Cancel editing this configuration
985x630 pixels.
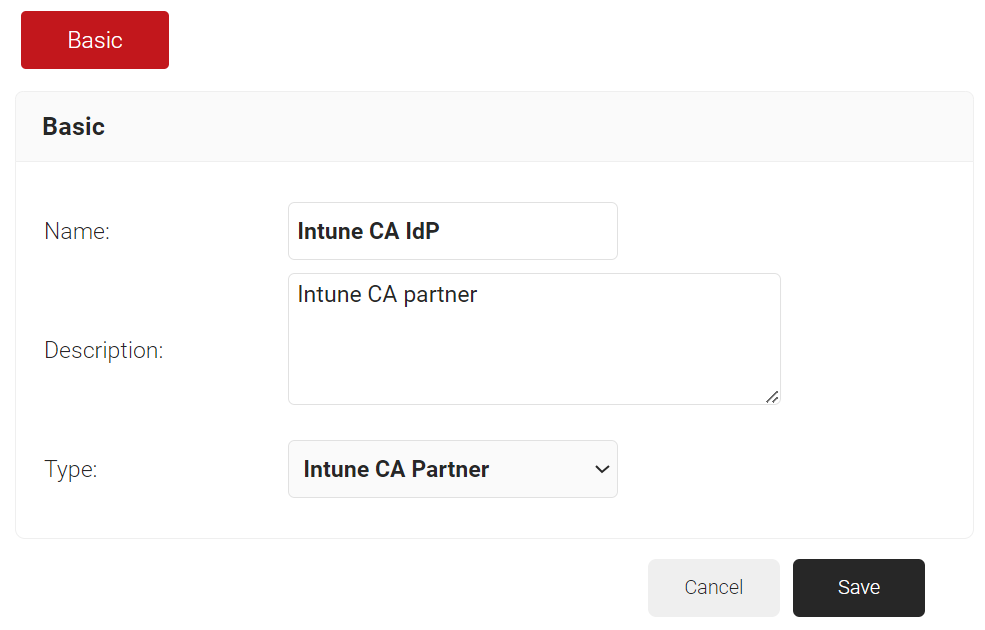(x=714, y=587)
